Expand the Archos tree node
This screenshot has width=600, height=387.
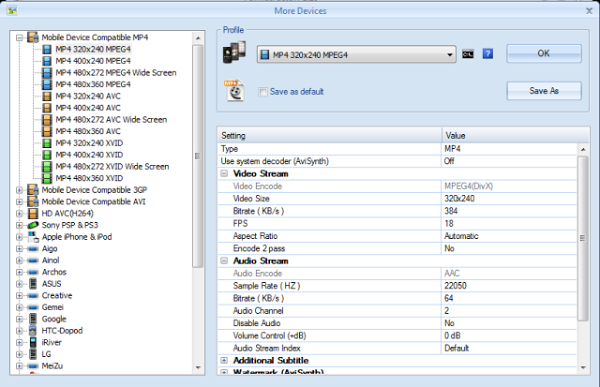(19, 273)
